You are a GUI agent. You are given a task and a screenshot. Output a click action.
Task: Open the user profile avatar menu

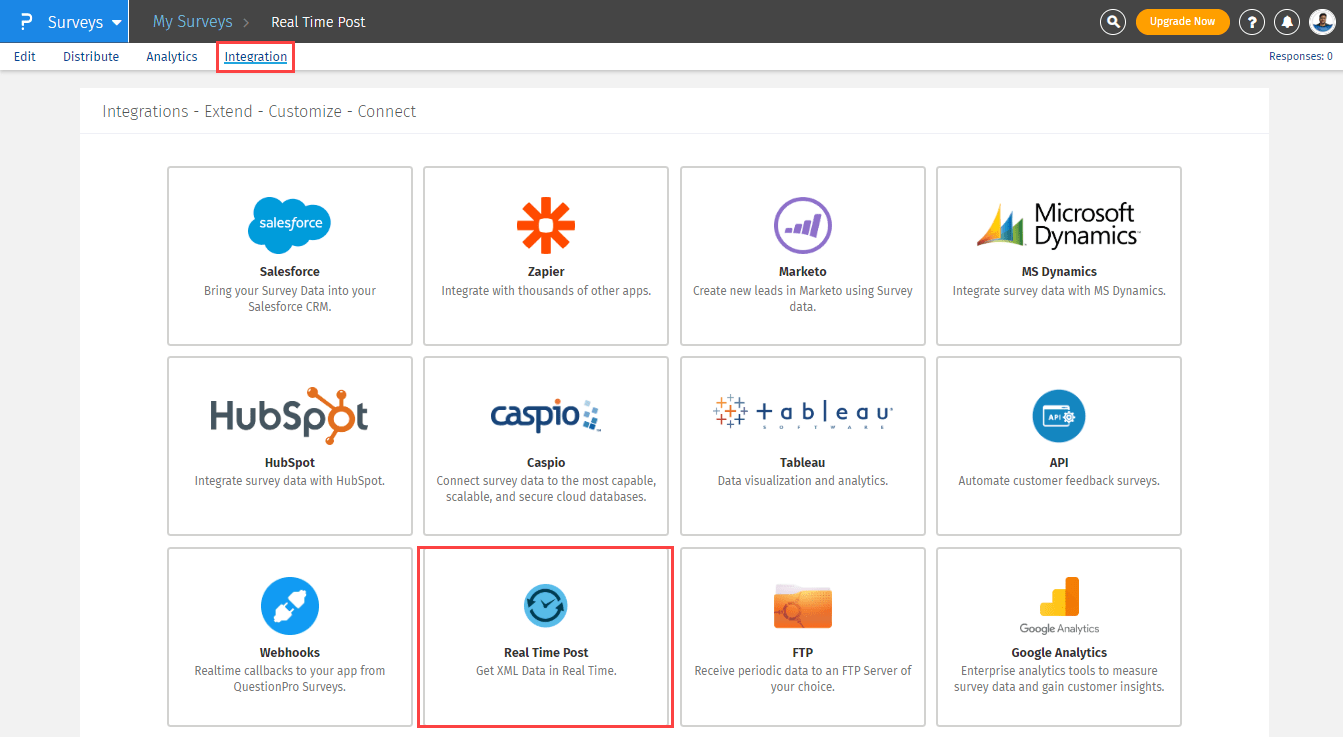[1322, 21]
